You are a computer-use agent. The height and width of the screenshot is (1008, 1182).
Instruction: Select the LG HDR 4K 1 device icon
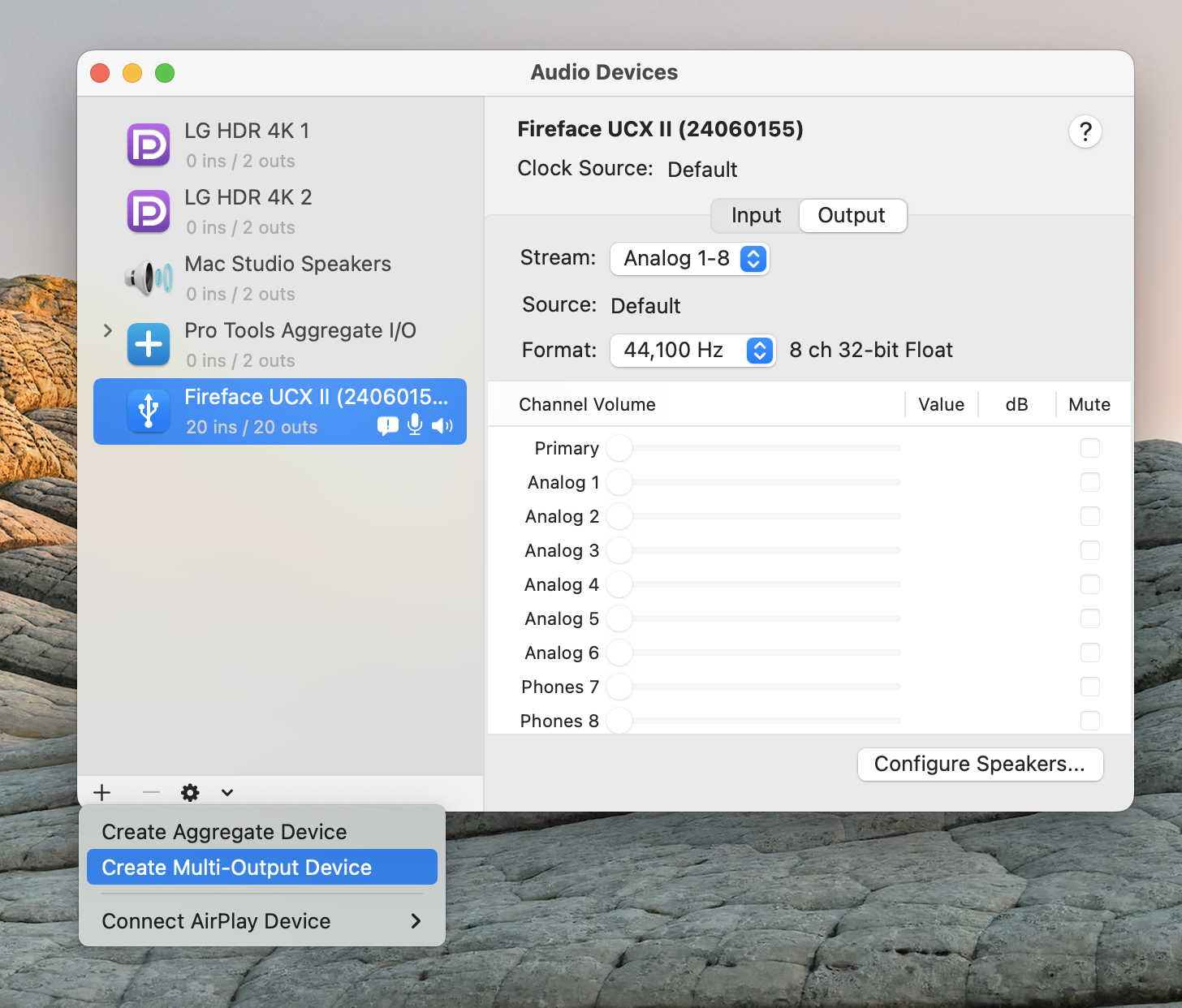149,144
